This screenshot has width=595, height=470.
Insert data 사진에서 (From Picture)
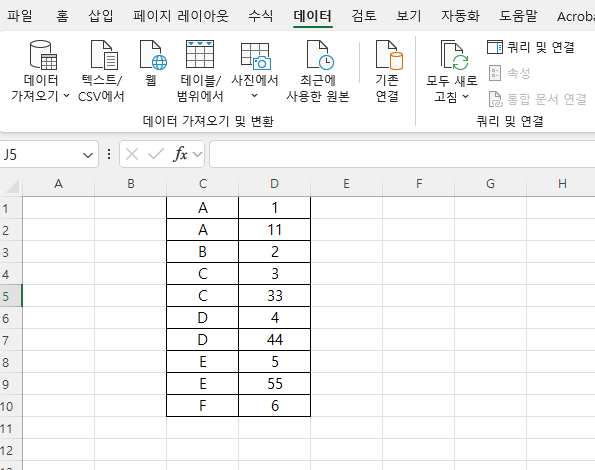pos(255,71)
